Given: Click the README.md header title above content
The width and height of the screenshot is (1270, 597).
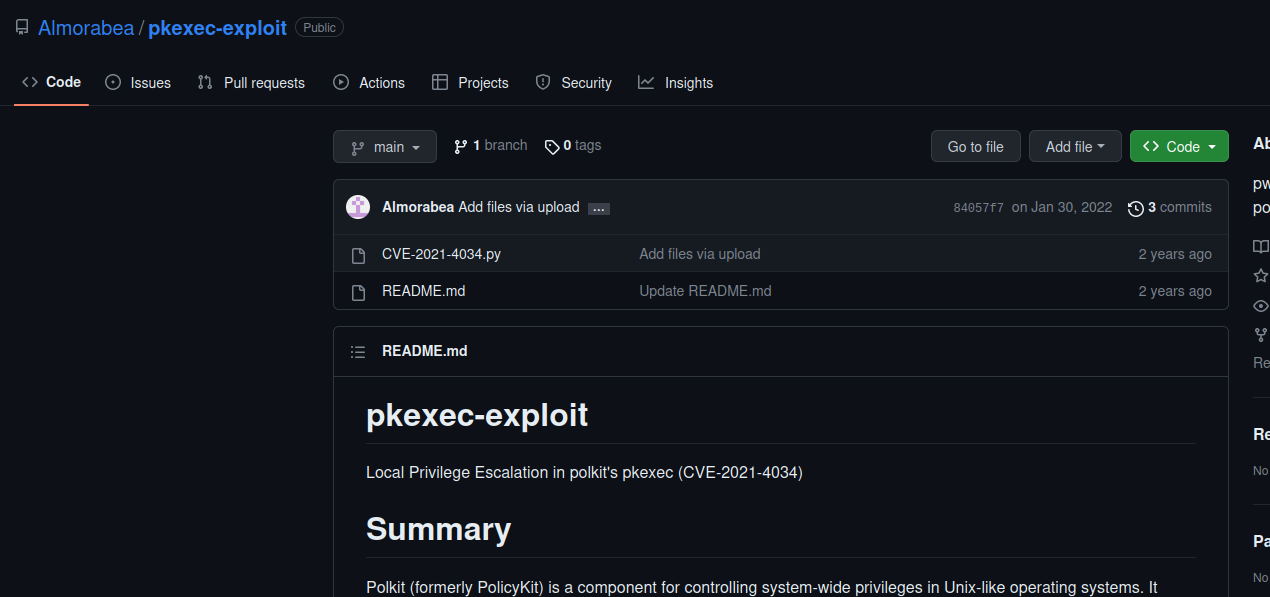Looking at the screenshot, I should [x=424, y=351].
